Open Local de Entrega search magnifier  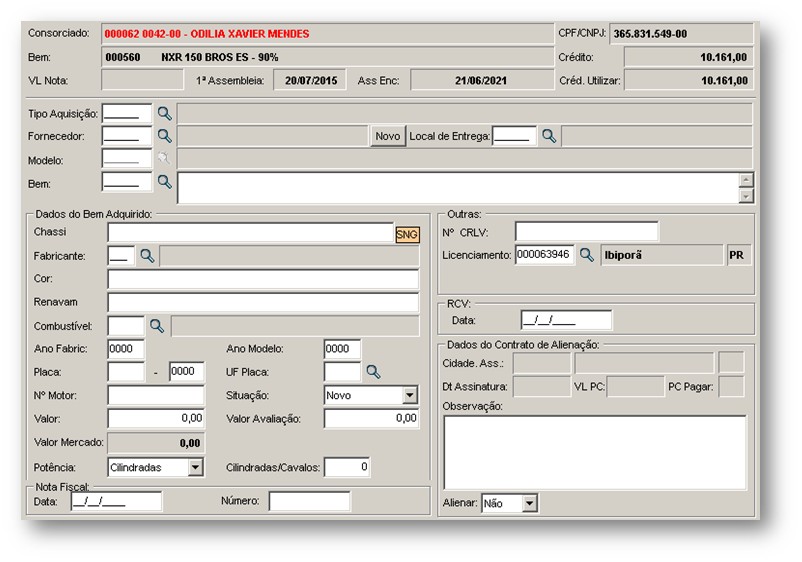[x=549, y=136]
